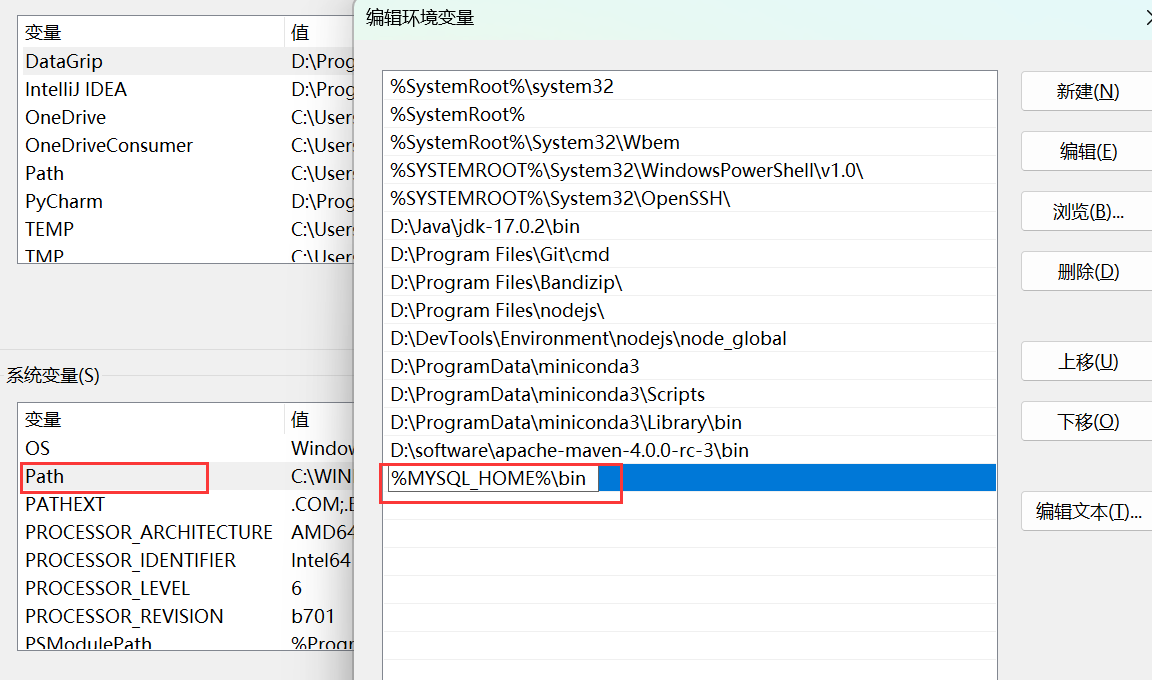Select PATHEXT system variable row
This screenshot has height=680, width=1152.
point(188,504)
